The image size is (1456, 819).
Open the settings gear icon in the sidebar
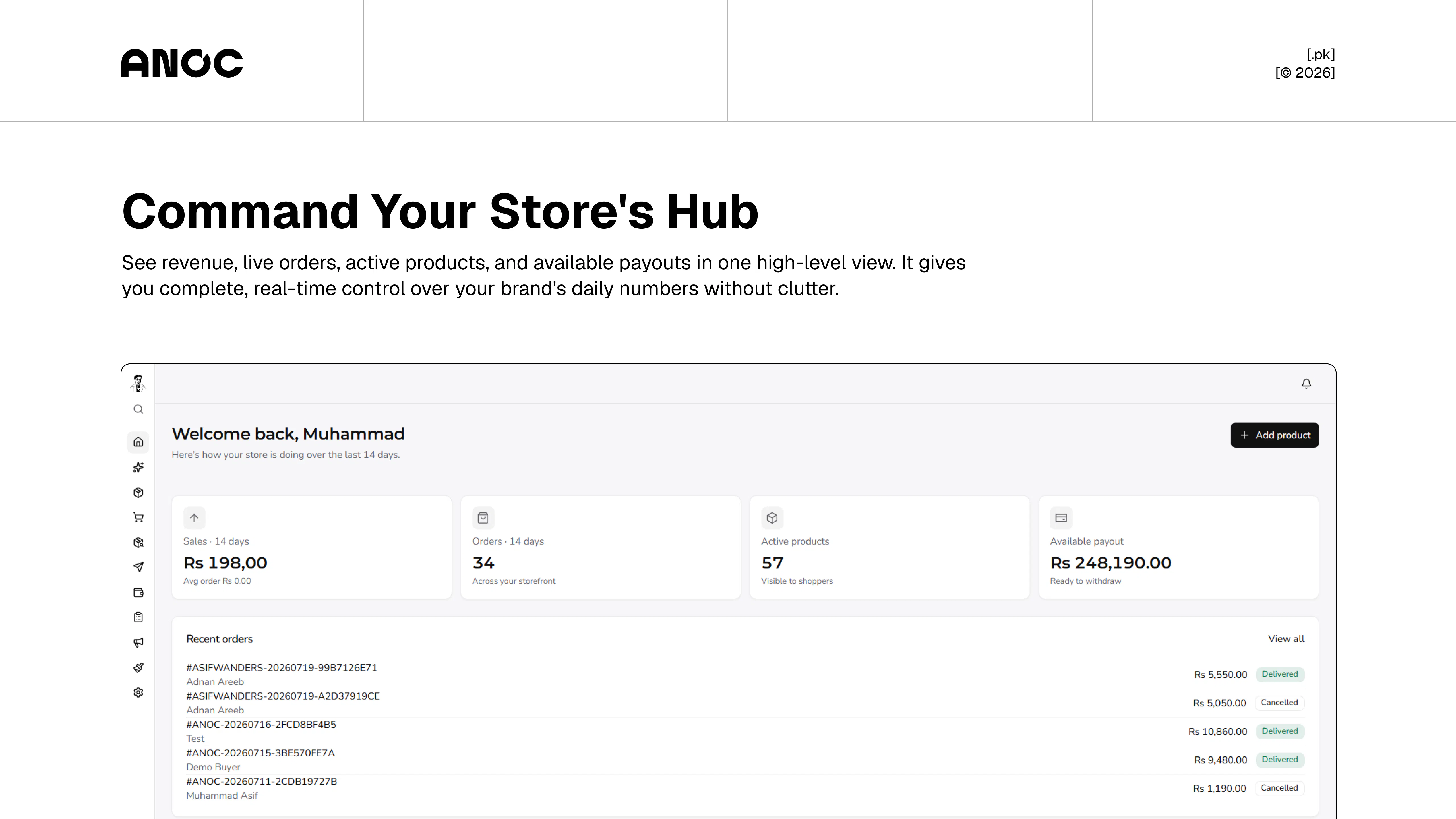[138, 692]
